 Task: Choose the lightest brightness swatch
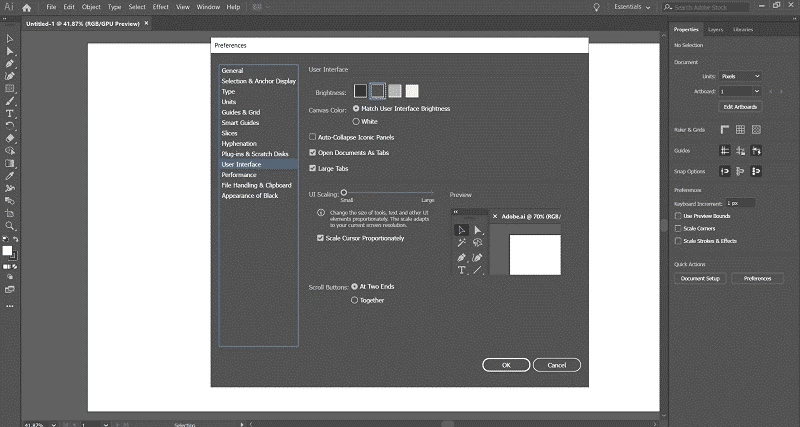point(412,91)
